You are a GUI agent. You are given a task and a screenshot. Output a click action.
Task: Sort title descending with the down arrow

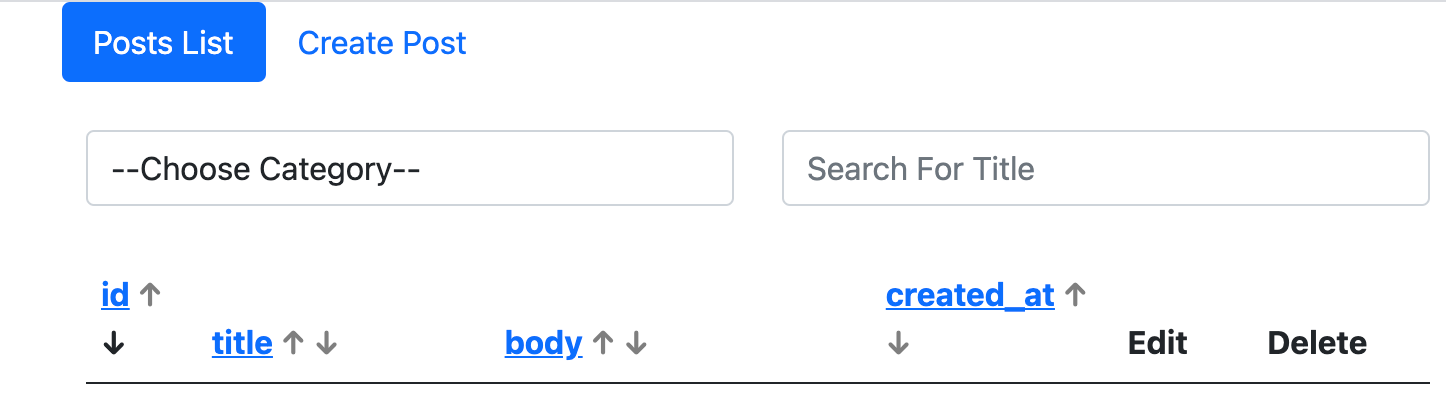[327, 343]
